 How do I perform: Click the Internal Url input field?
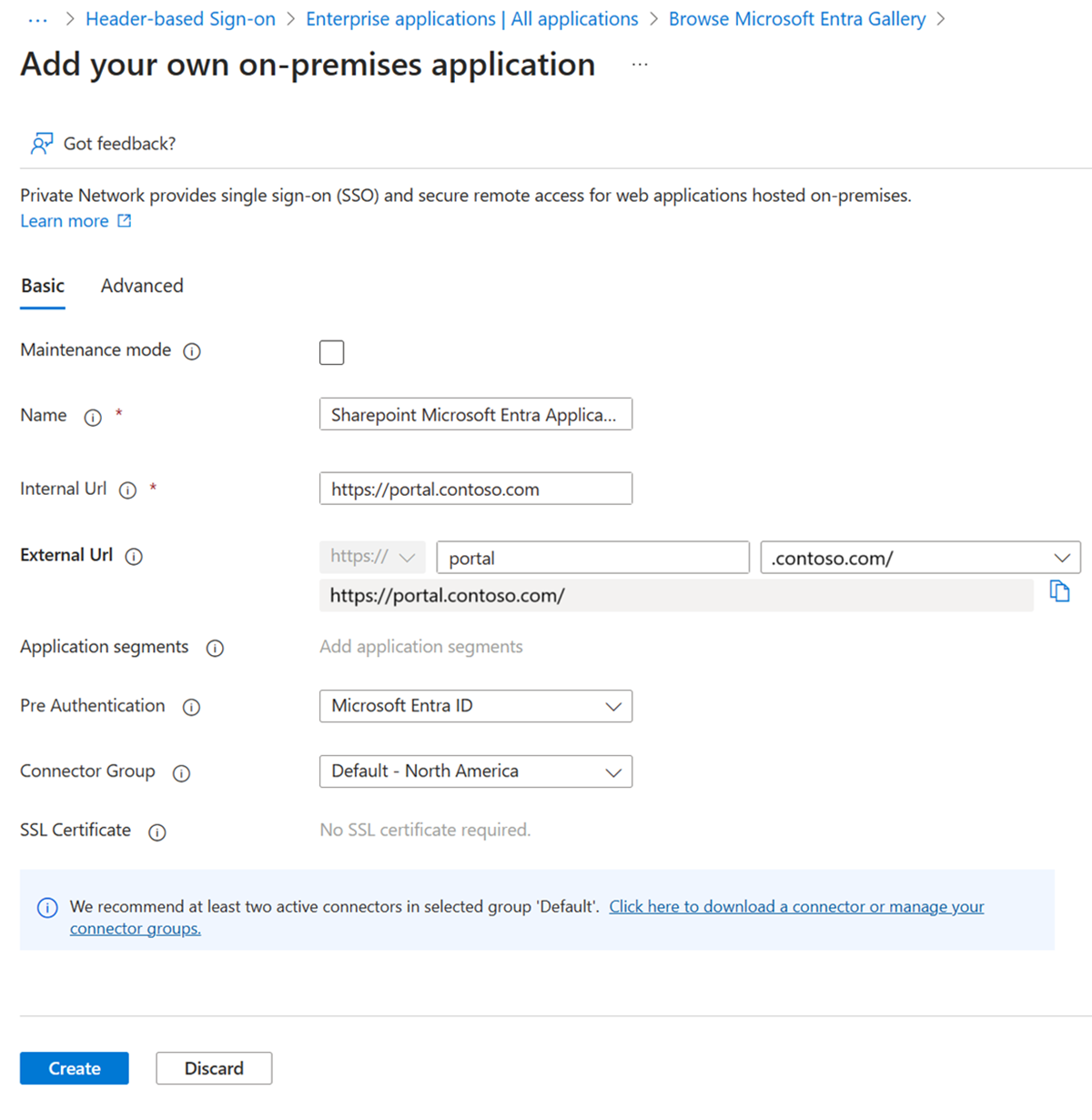[x=475, y=489]
